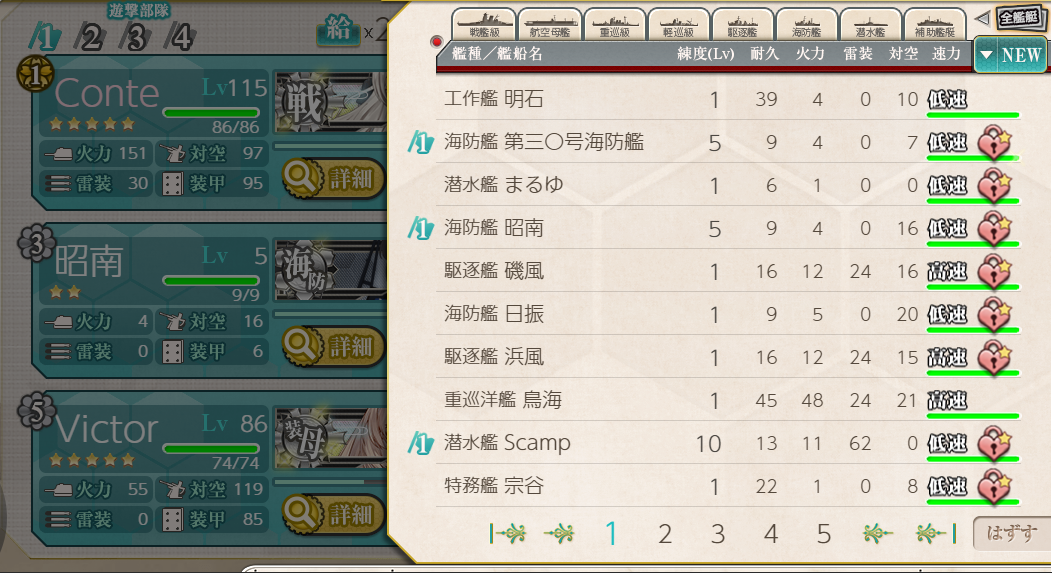Image resolution: width=1052 pixels, height=573 pixels.
Task: Toggle heart lock on 宗谷 row
Action: point(994,486)
